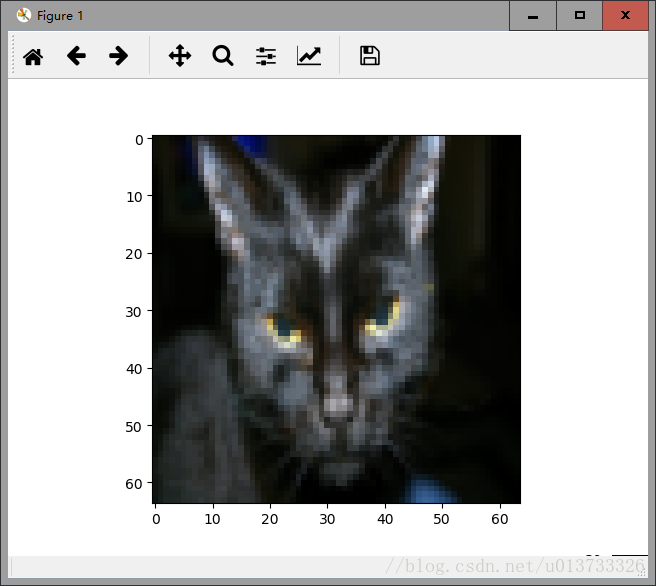Save the figure with the floppy icon

pos(370,56)
